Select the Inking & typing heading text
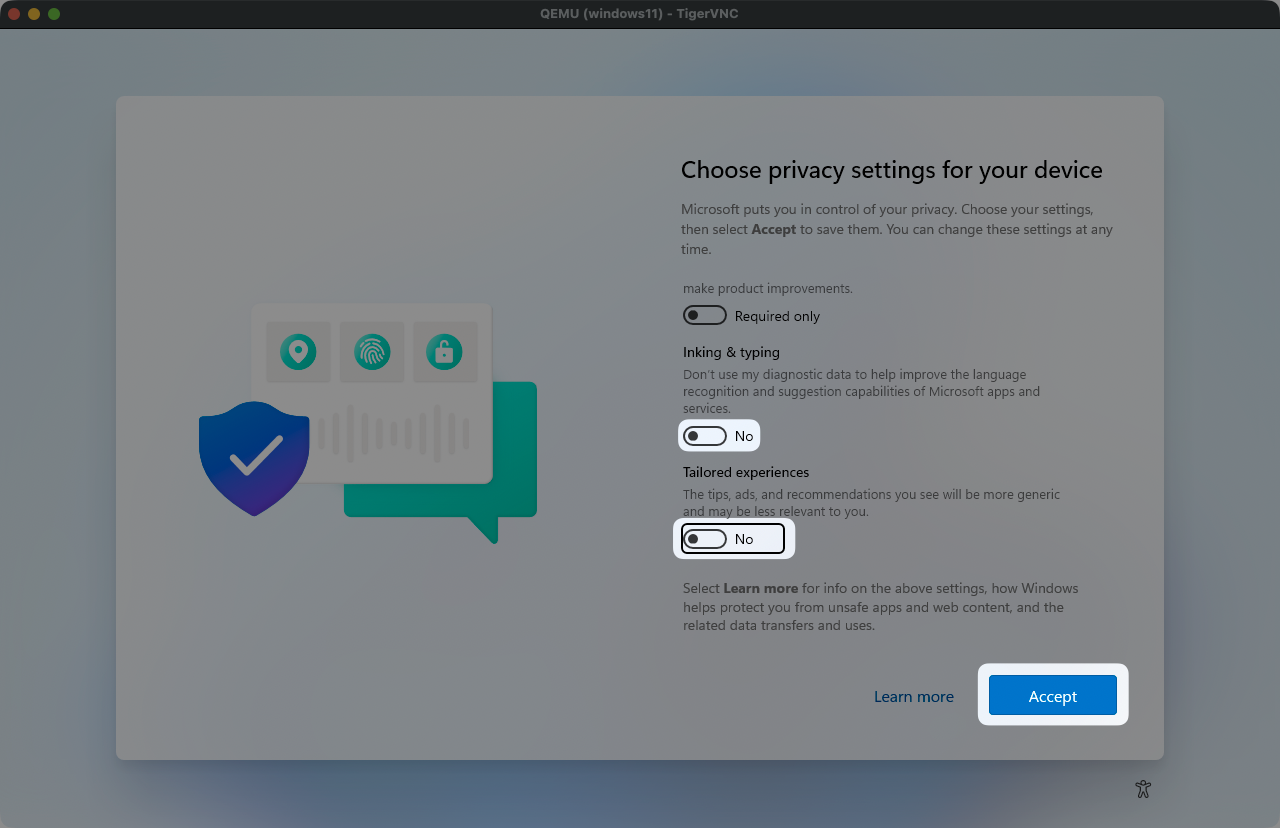Viewport: 1280px width, 828px height. (731, 353)
